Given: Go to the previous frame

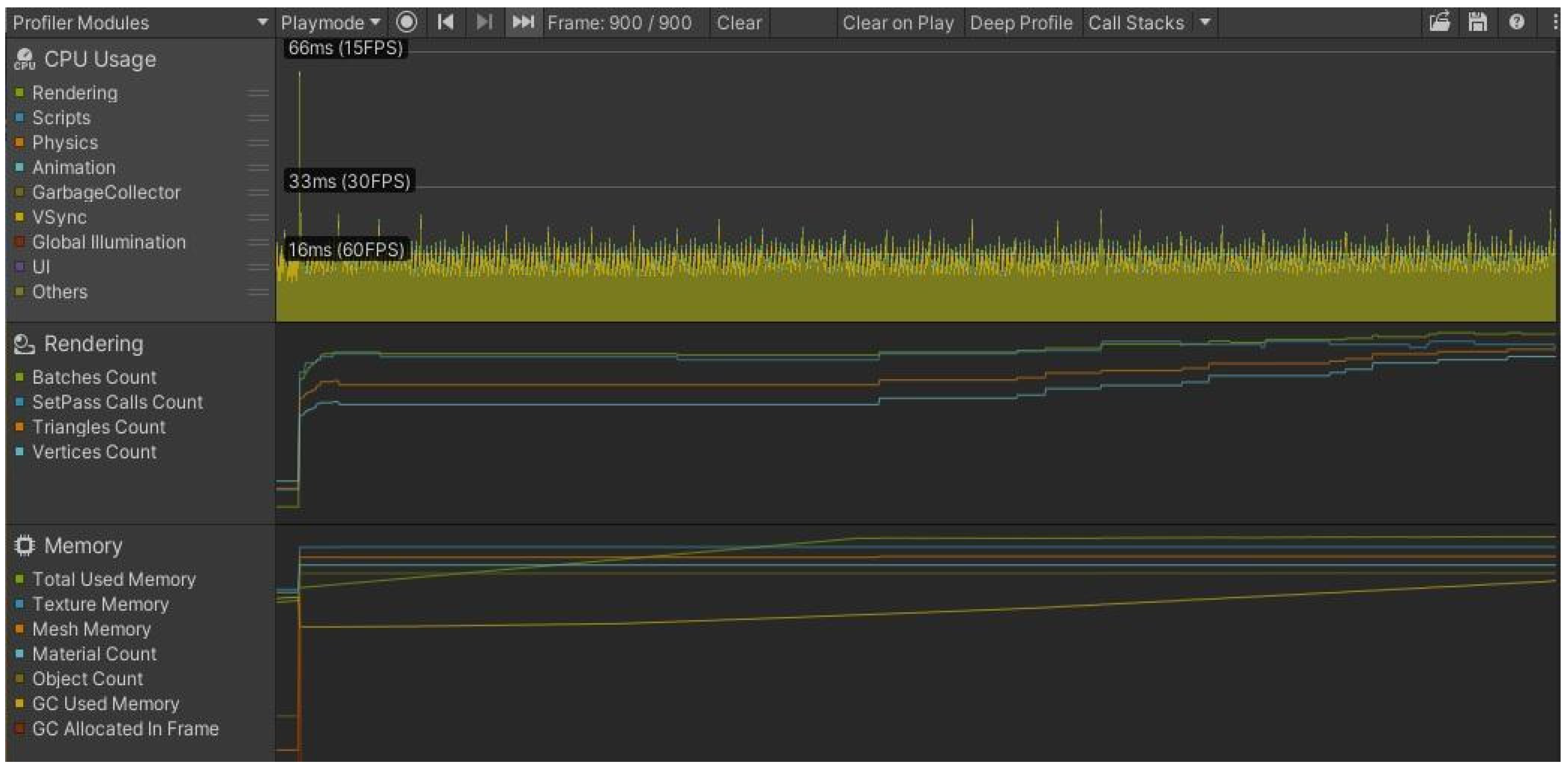Looking at the screenshot, I should coord(446,23).
